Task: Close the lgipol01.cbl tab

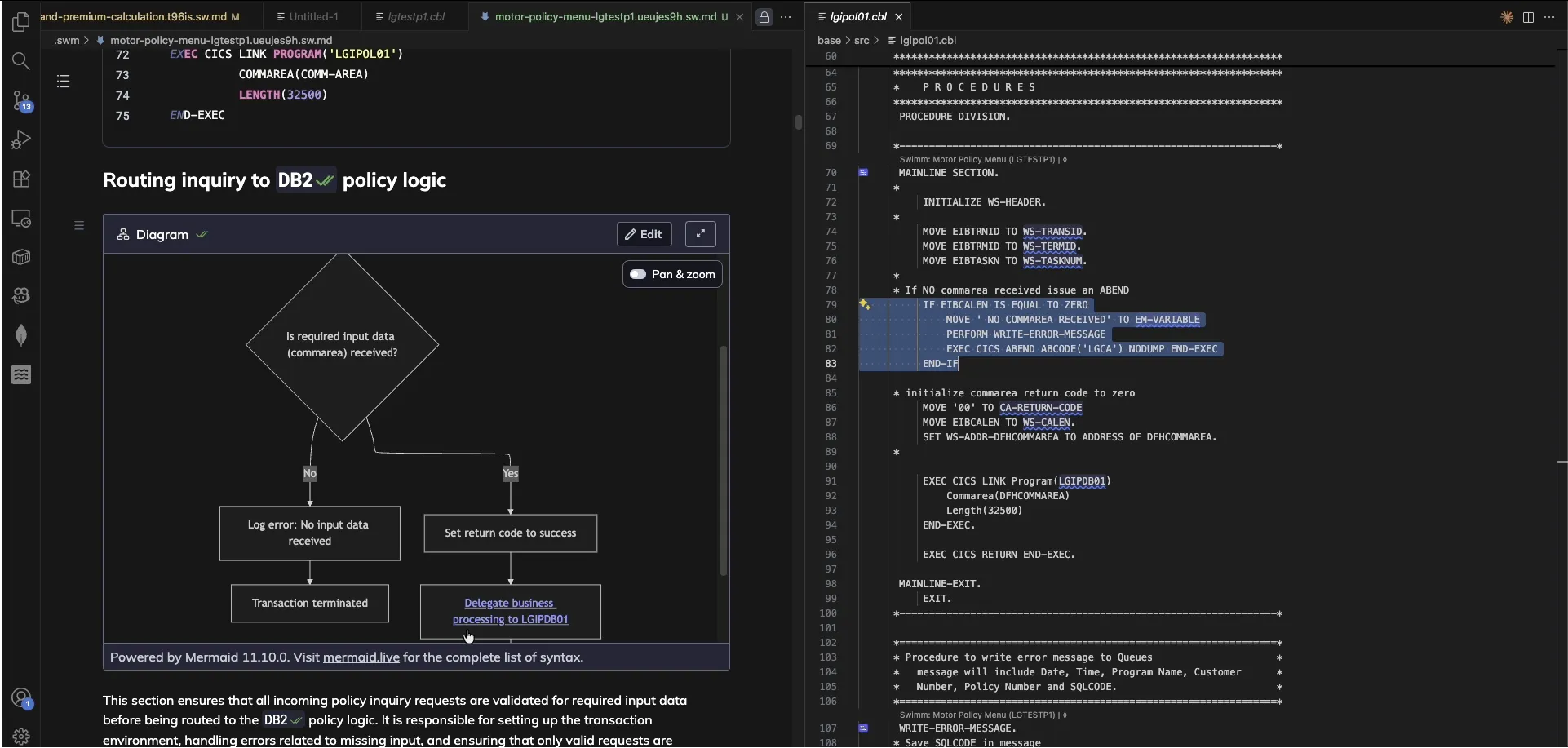Action: 899,17
